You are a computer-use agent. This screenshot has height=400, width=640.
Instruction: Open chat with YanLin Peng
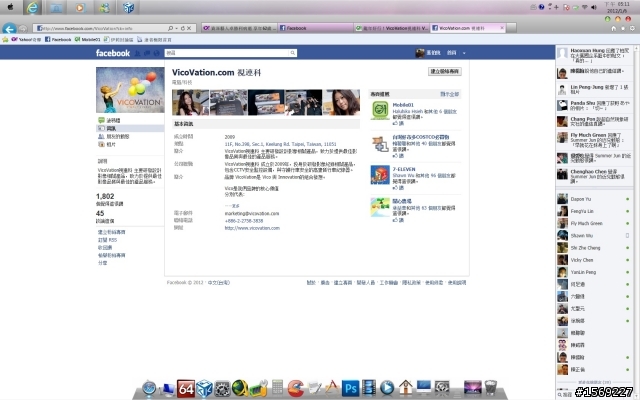coord(583,272)
